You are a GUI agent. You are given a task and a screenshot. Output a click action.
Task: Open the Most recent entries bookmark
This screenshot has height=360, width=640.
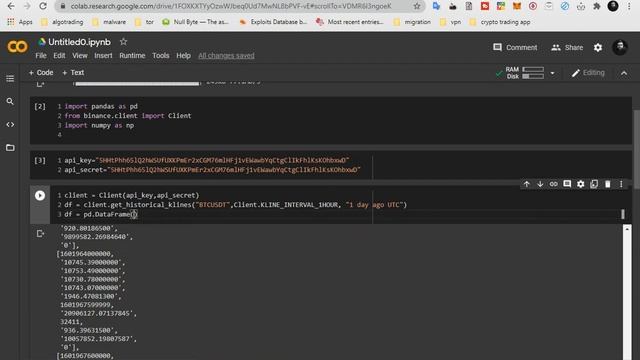coord(350,22)
